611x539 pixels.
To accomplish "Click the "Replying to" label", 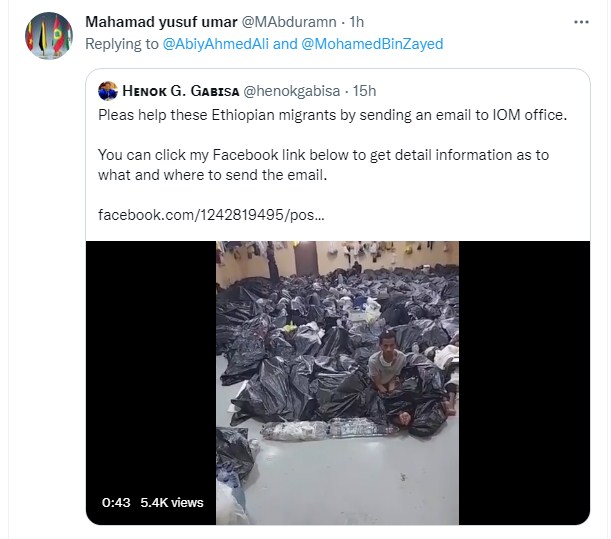I will point(123,44).
